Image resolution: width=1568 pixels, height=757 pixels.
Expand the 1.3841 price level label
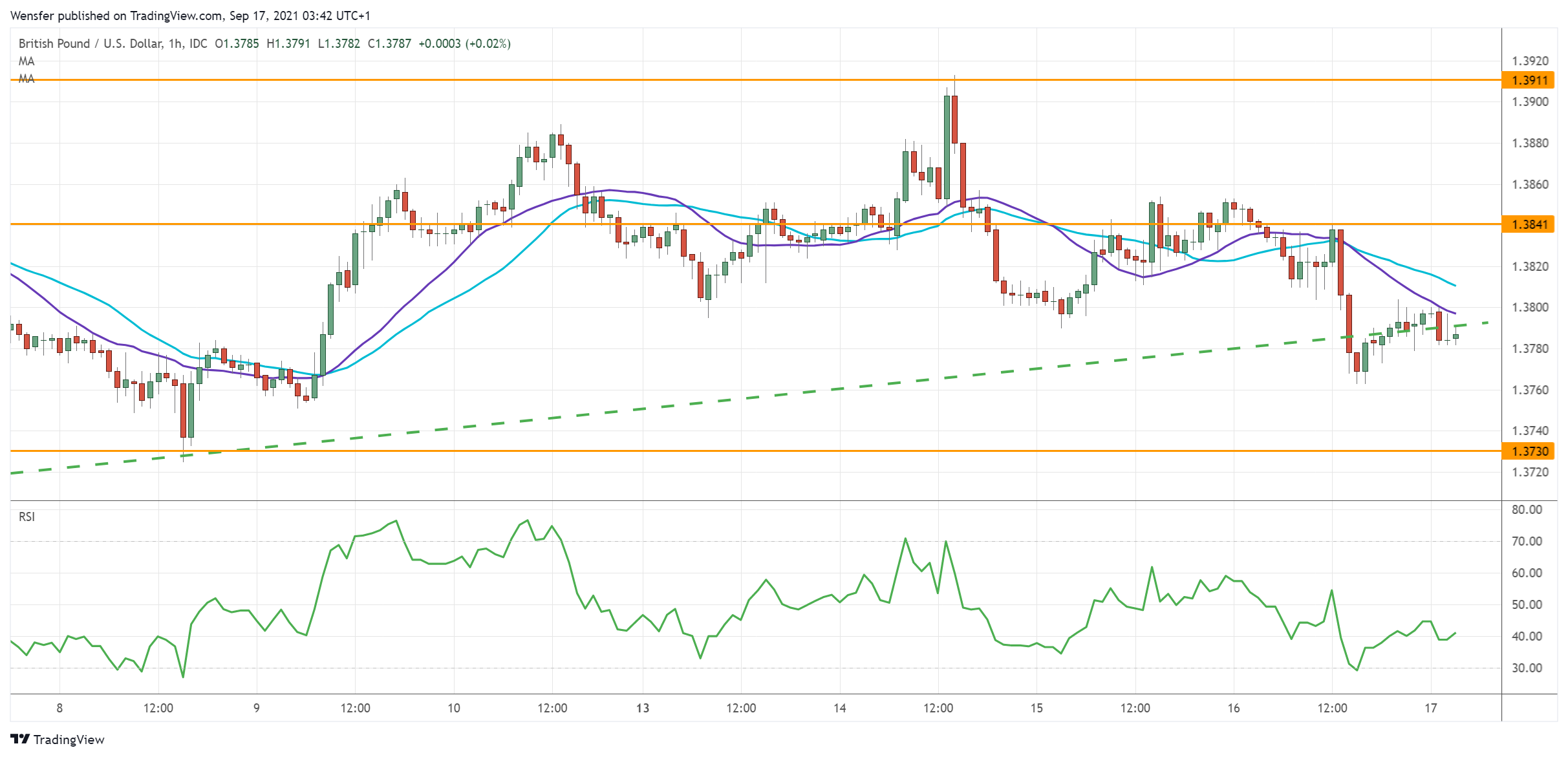point(1531,224)
